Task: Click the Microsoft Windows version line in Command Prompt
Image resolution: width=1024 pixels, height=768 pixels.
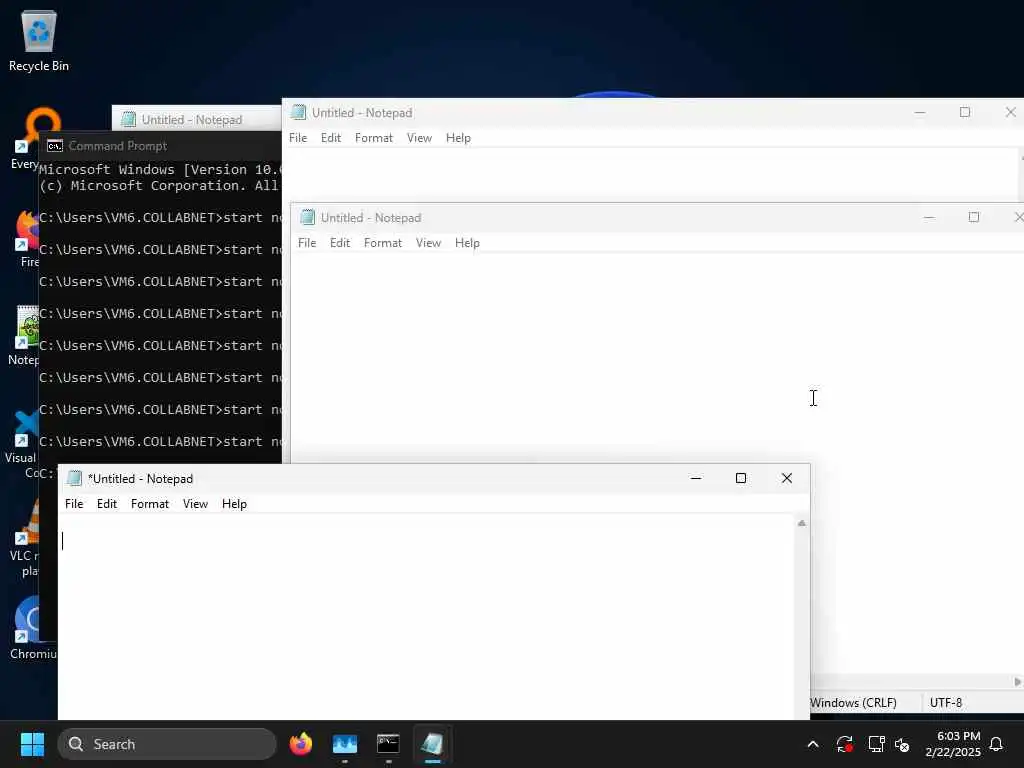Action: pos(161,169)
